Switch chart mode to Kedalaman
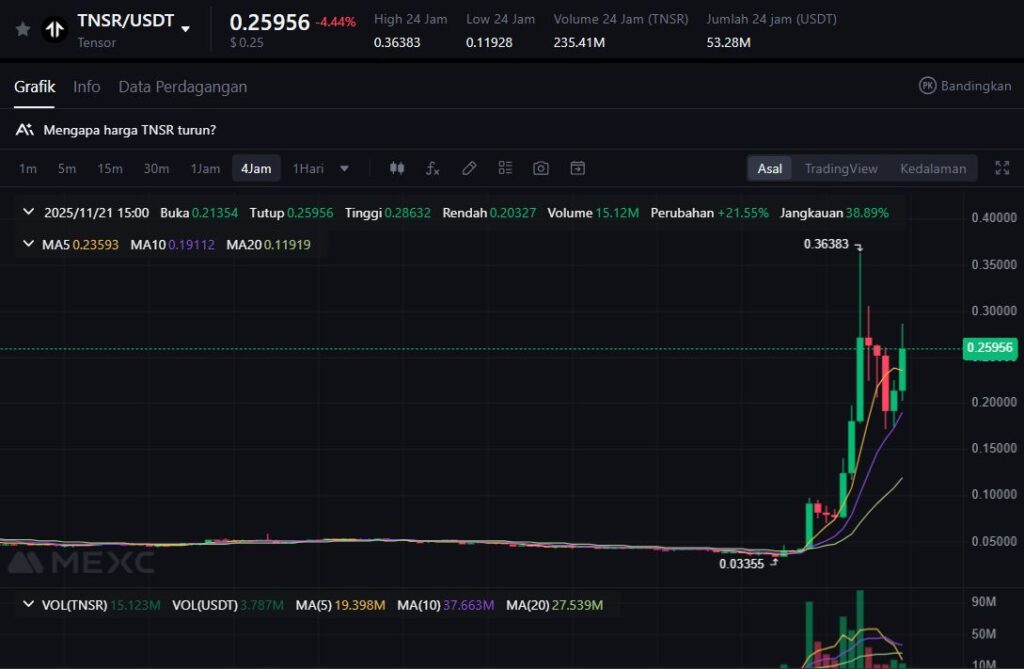Screen dimensions: 1024x669 tap(932, 168)
